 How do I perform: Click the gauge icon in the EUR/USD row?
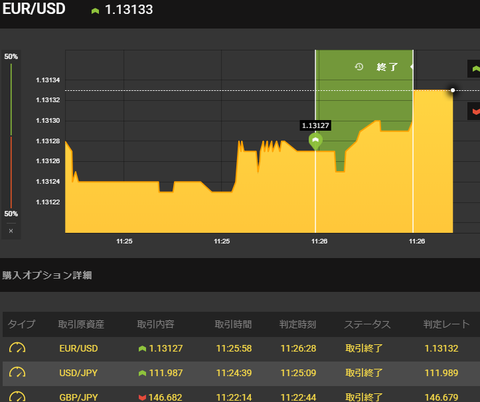[17, 348]
